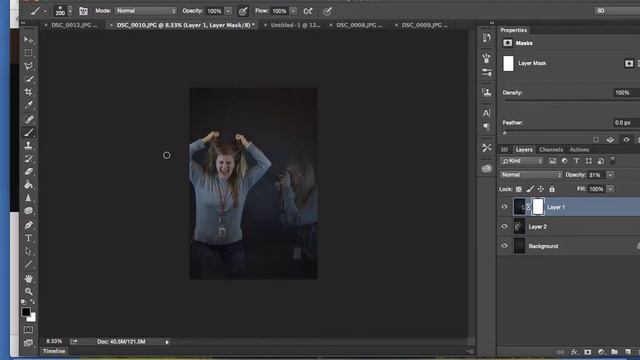Open brush Mode Normal dropdown
This screenshot has width=640, height=360.
146,11
